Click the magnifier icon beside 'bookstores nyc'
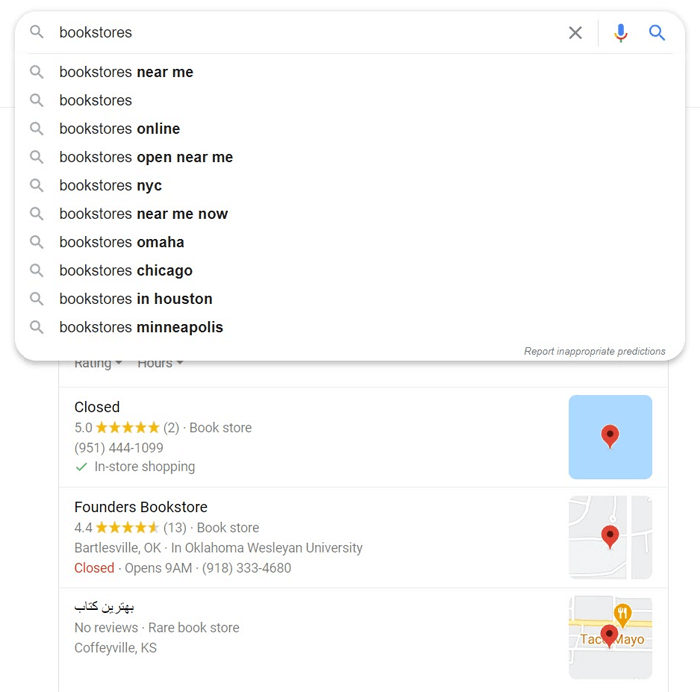This screenshot has width=700, height=692. 37,185
